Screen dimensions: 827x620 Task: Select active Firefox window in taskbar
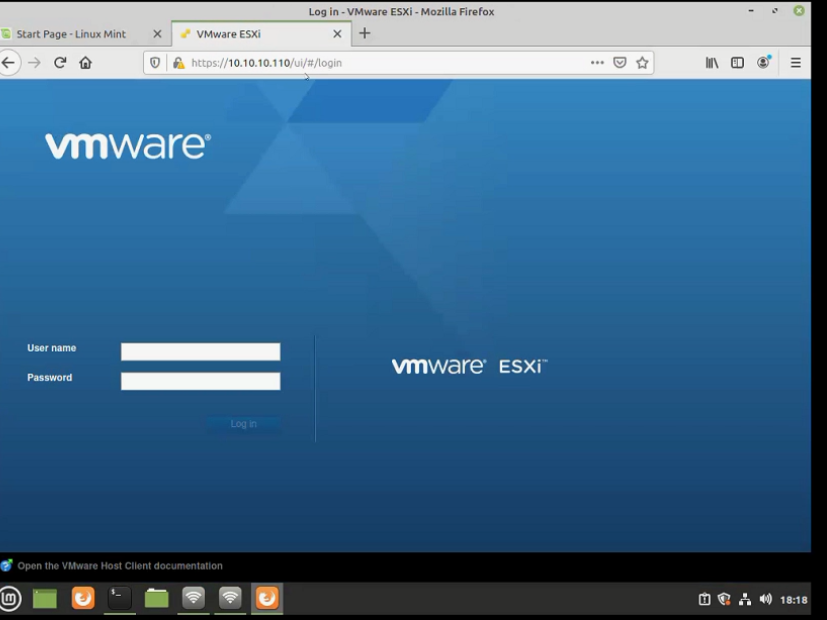267,598
